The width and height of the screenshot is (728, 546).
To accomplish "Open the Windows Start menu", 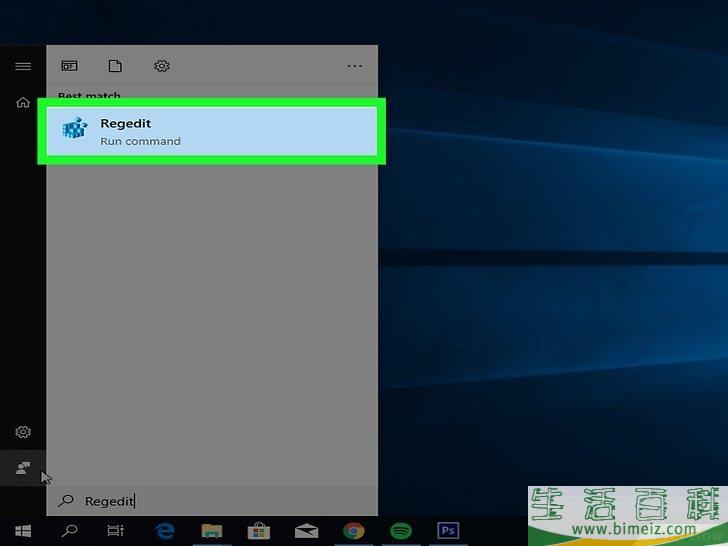I will 22,531.
